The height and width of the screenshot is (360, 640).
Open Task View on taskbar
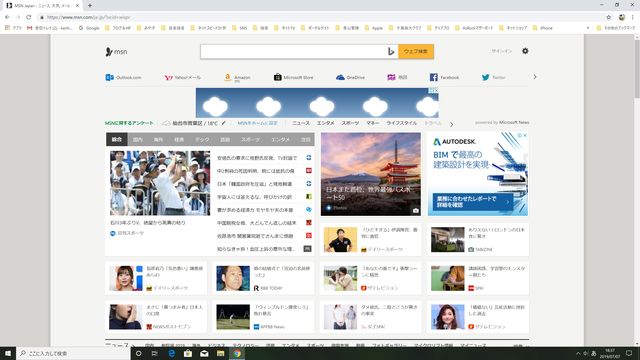coord(155,353)
